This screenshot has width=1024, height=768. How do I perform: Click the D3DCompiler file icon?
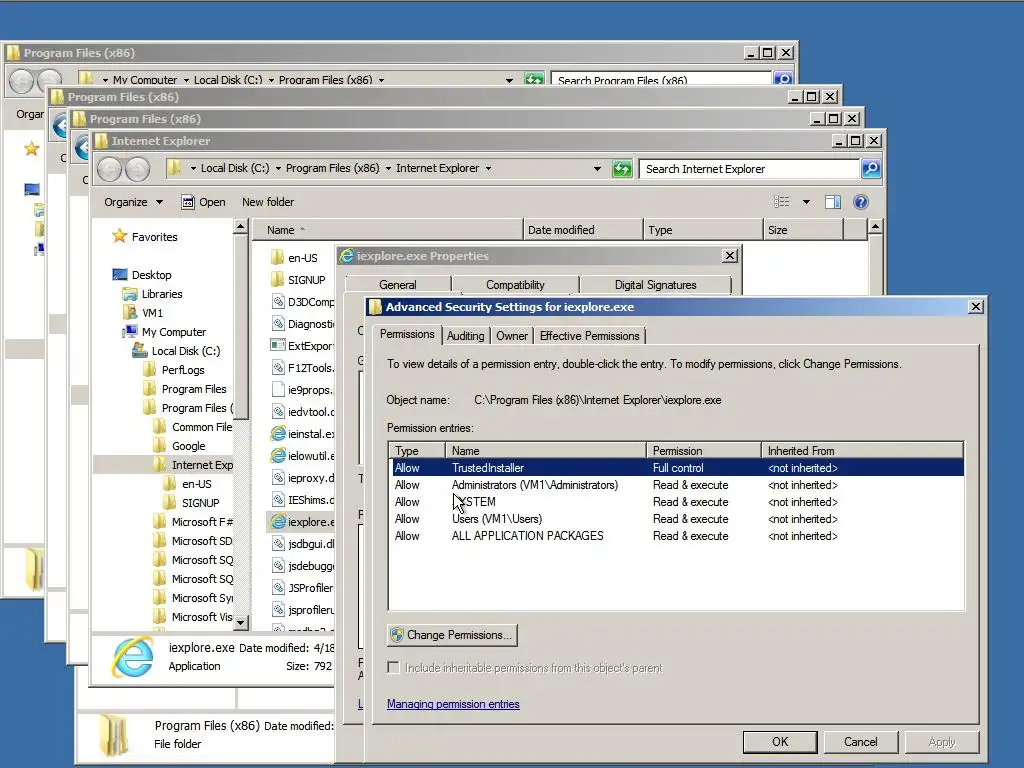(278, 302)
